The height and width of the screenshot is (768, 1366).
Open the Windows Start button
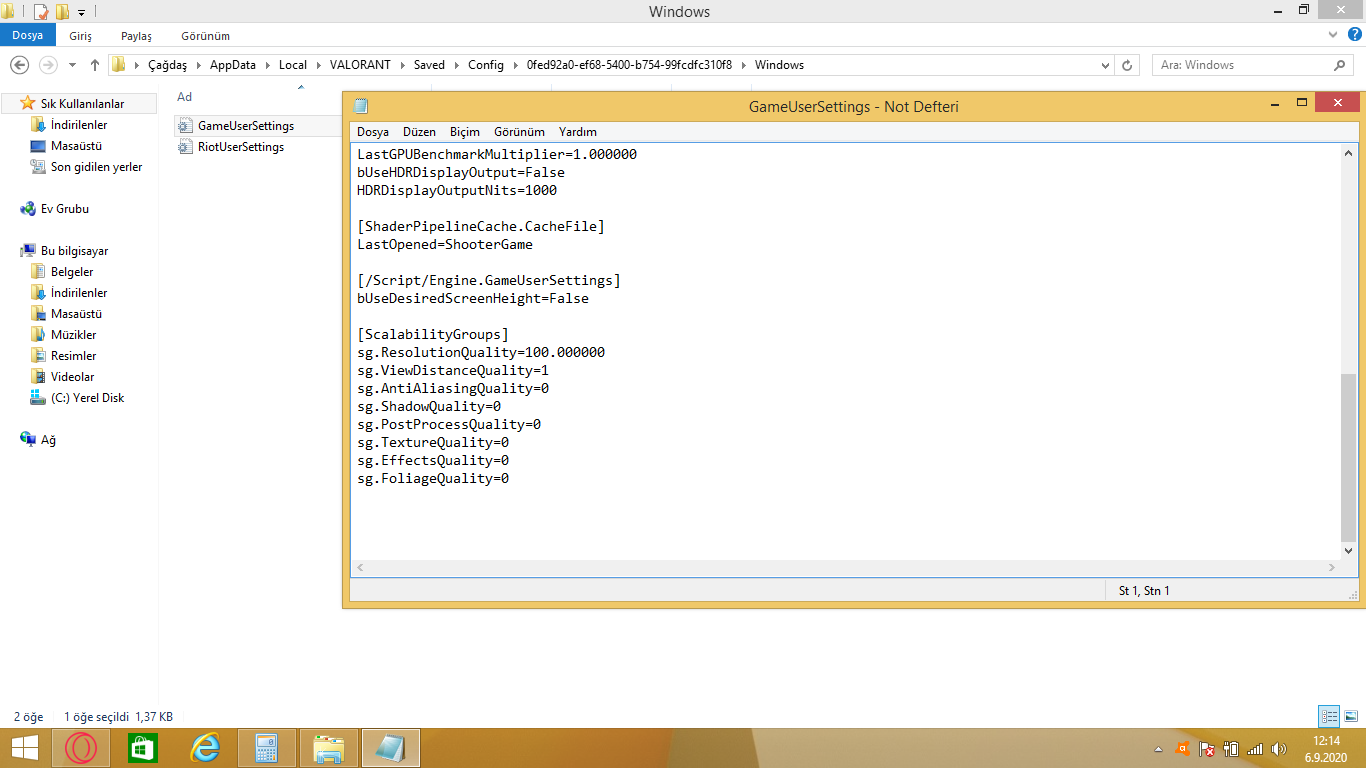click(x=25, y=748)
